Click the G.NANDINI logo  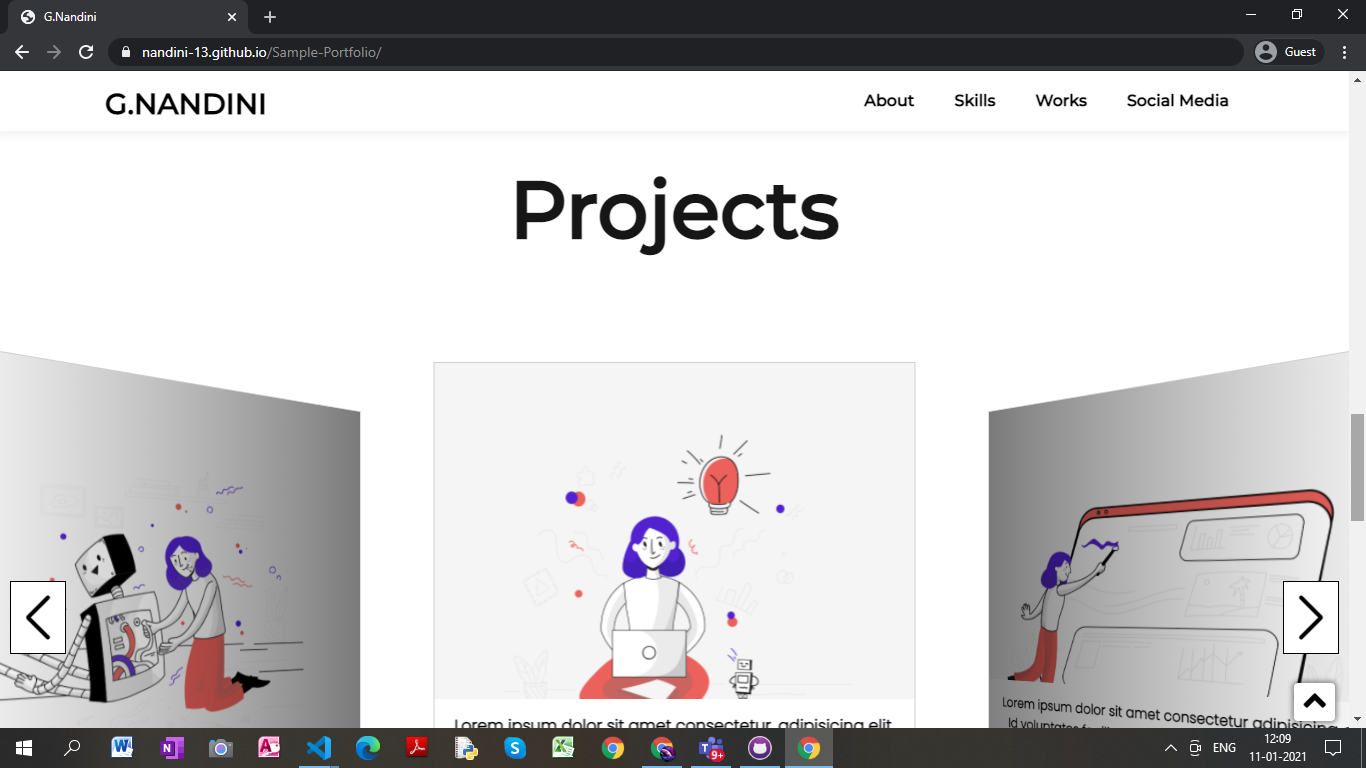click(186, 103)
